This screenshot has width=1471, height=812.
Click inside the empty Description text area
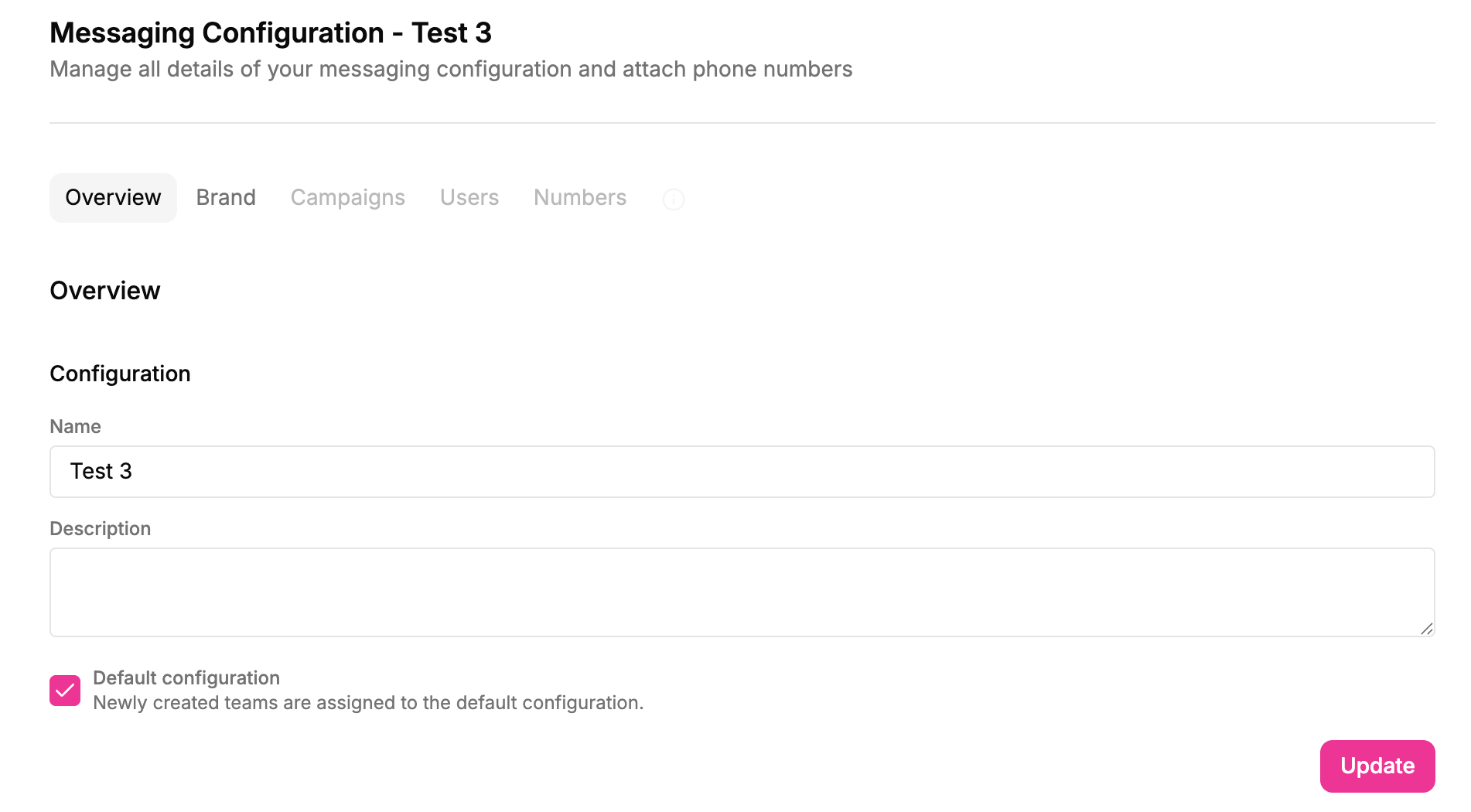pyautogui.click(x=742, y=592)
